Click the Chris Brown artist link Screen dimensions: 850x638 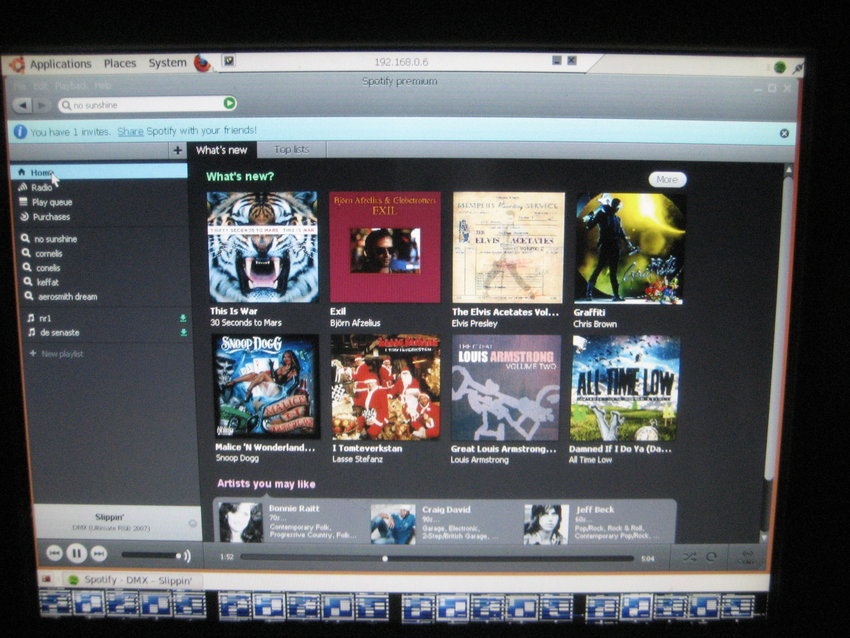pos(595,324)
